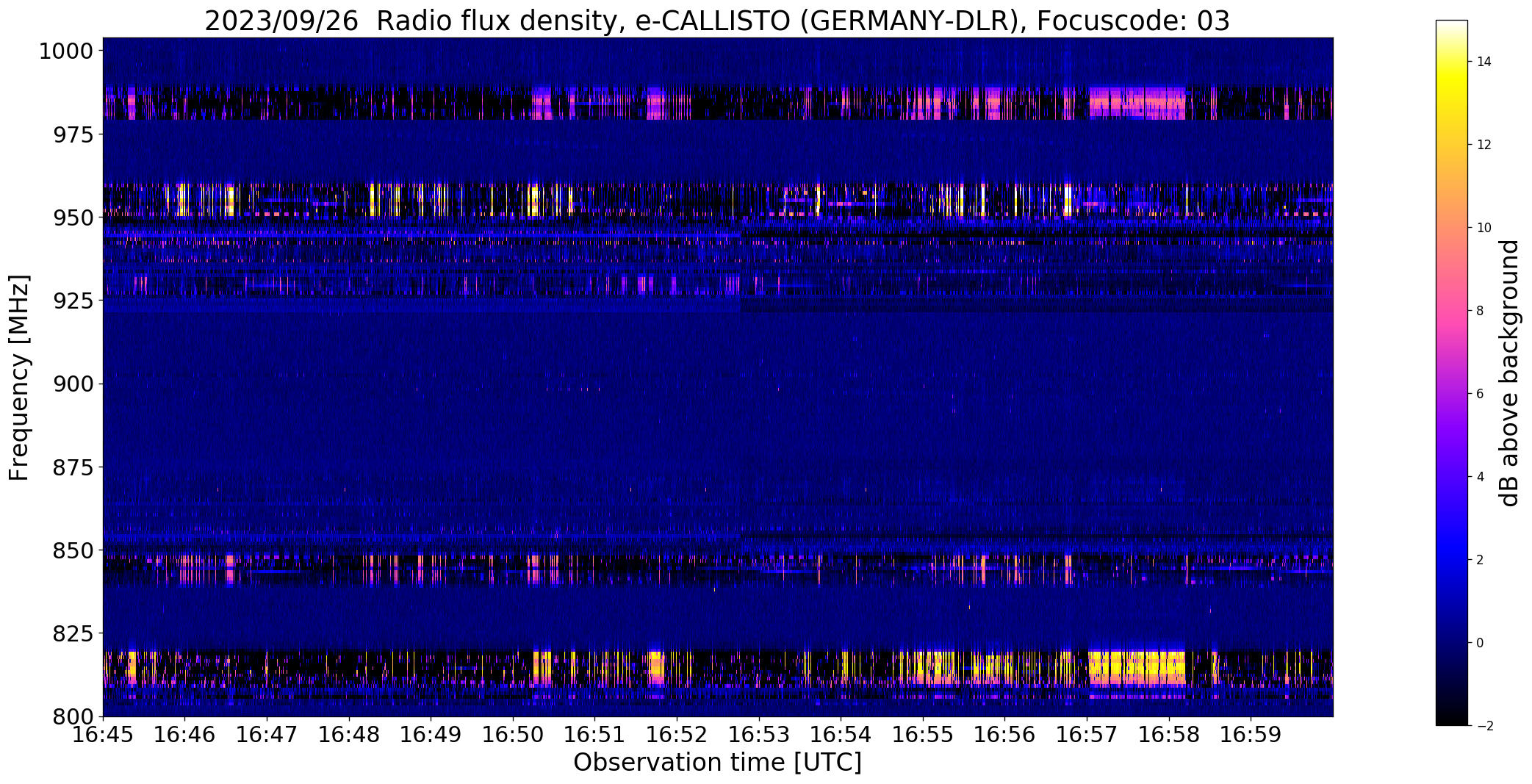The height and width of the screenshot is (784, 1532).
Task: Click the 1000 MHz frequency tick label
Action: pos(65,51)
